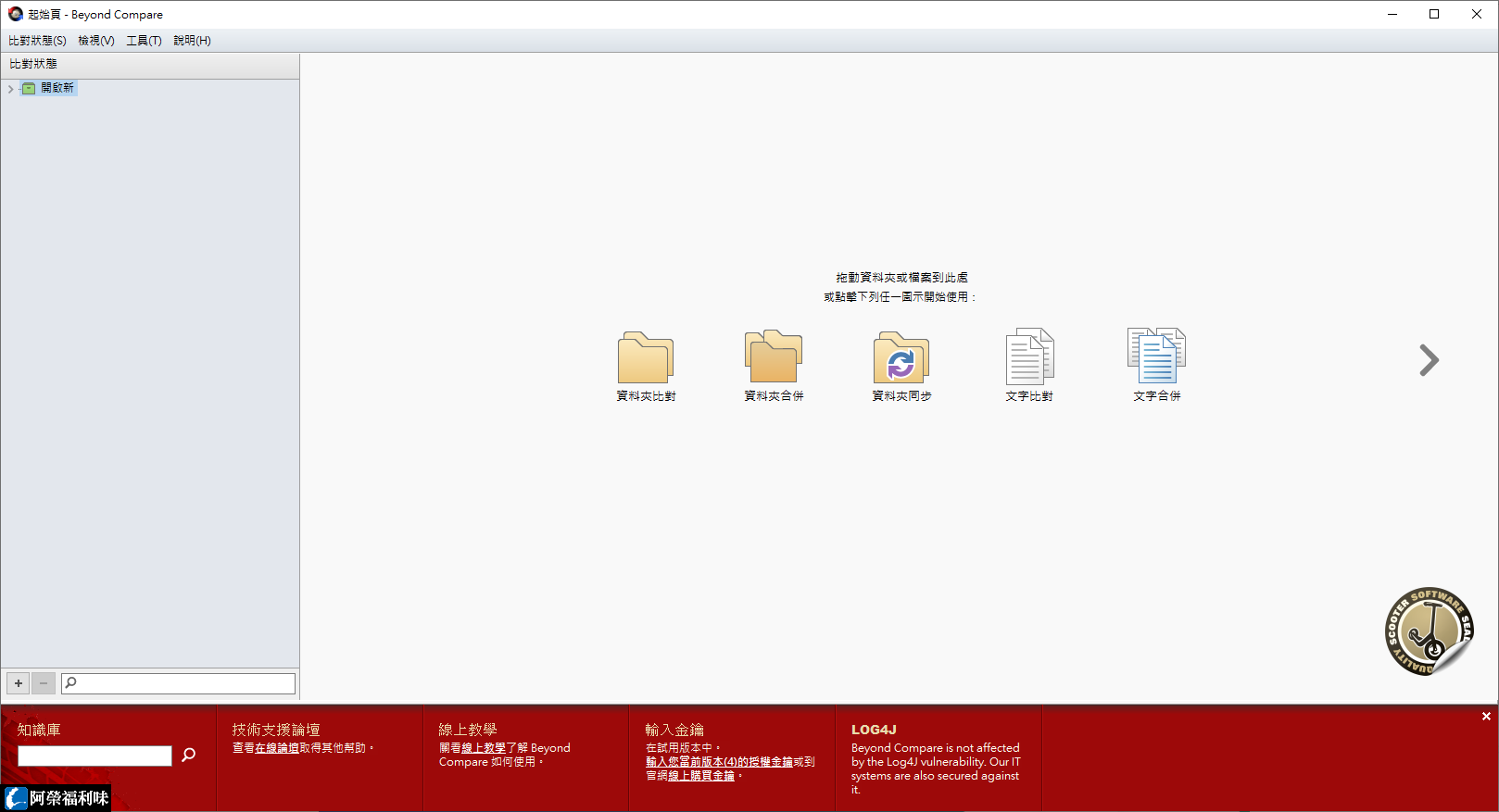
Task: Minimize the Beyond Compare window
Action: (x=1392, y=14)
